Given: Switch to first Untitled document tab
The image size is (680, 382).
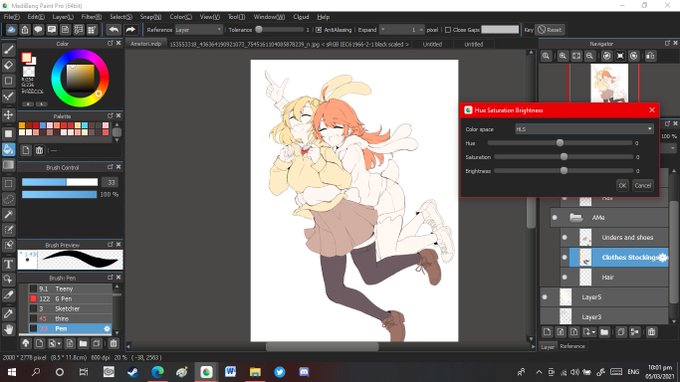Looking at the screenshot, I should [x=432, y=44].
